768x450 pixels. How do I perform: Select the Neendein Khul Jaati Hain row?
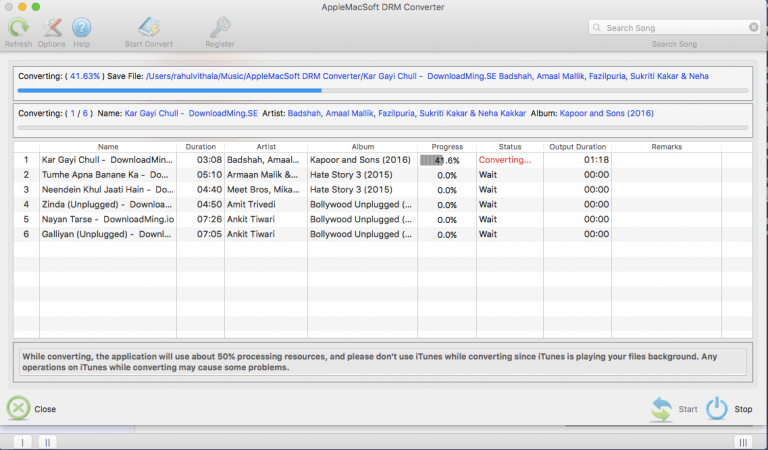point(383,189)
